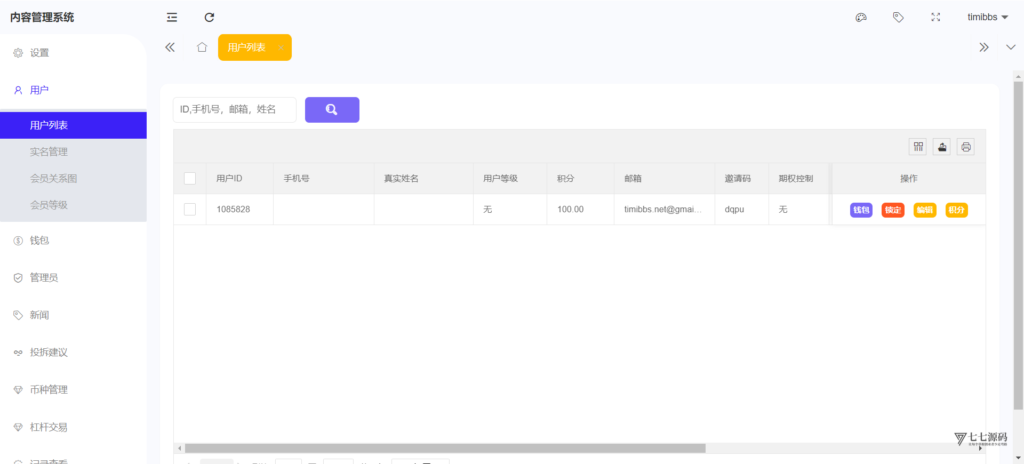
Task: Open tab operations down-chevron
Action: [1010, 47]
